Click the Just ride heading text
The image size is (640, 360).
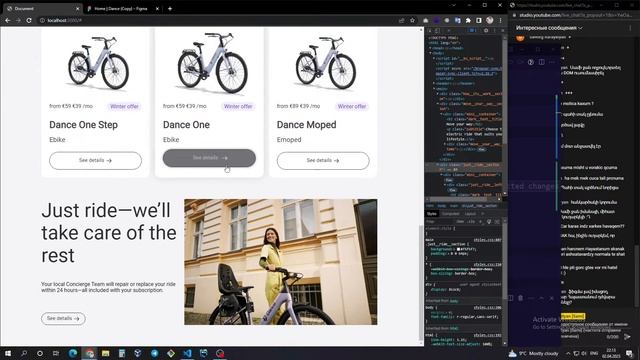point(109,233)
